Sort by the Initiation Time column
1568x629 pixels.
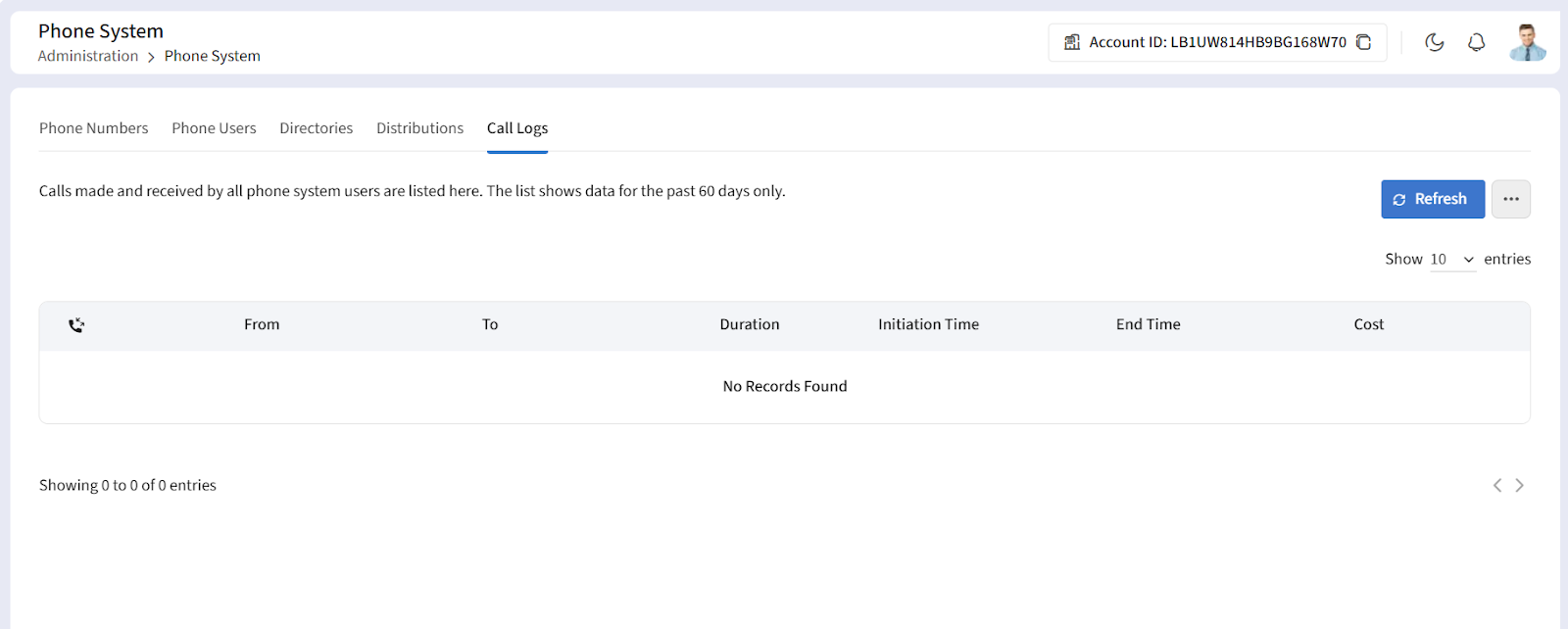coord(928,324)
